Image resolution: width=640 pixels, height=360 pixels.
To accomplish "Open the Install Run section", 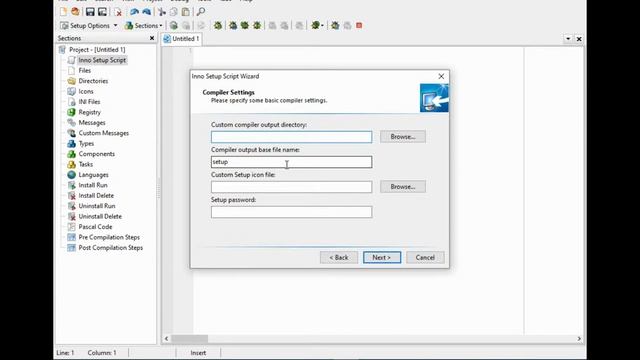I will [x=93, y=185].
